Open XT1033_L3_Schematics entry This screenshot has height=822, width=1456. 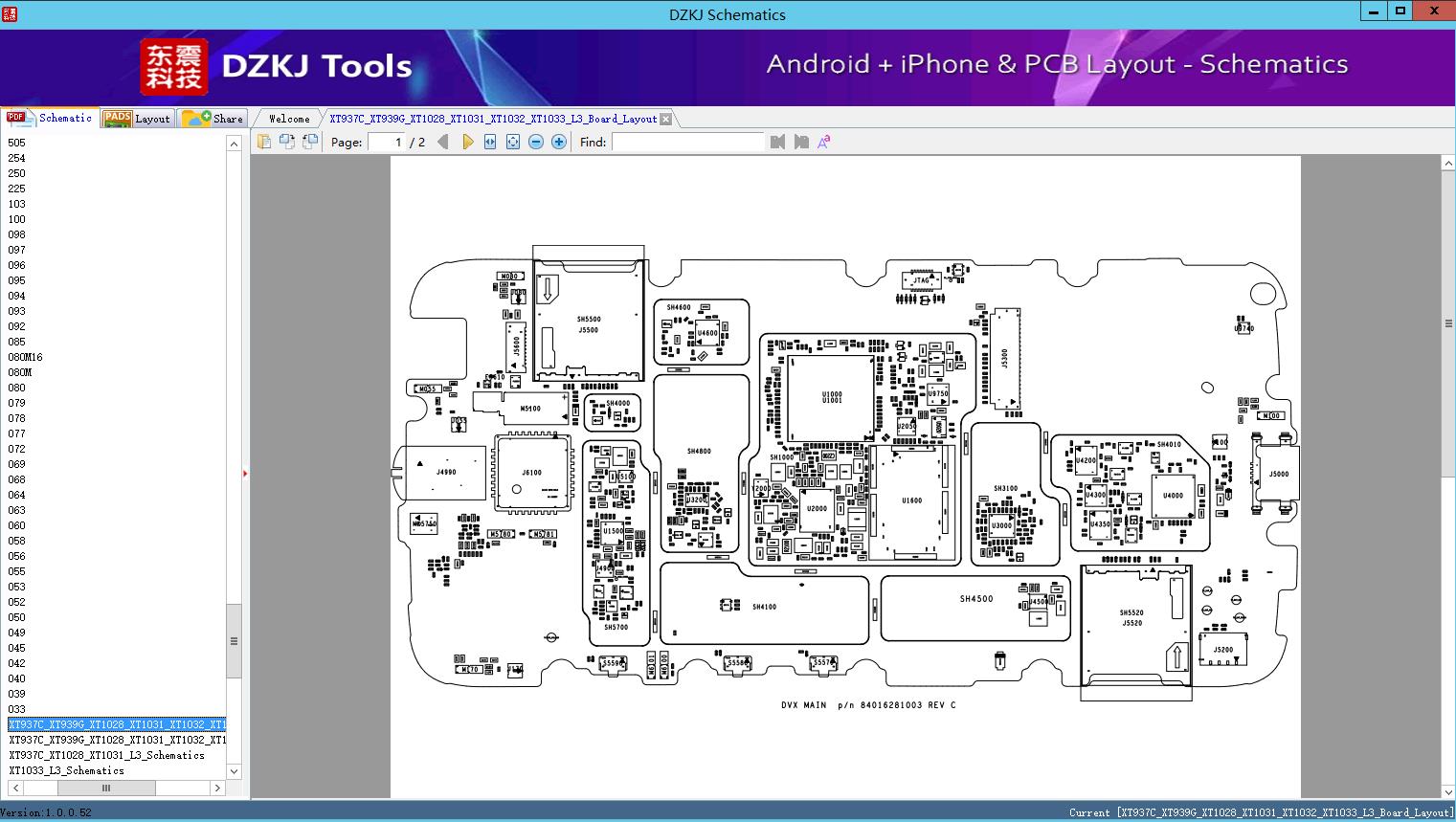67,770
